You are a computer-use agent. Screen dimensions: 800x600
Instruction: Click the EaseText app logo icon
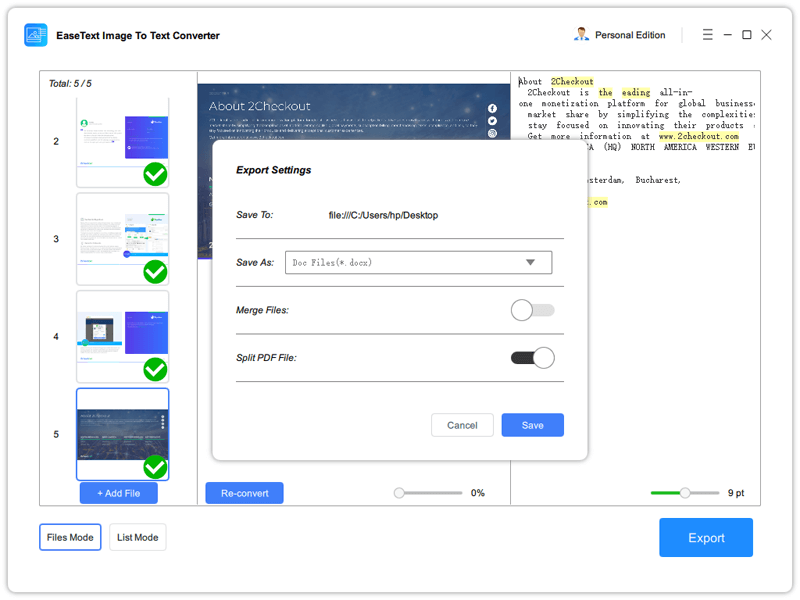36,35
